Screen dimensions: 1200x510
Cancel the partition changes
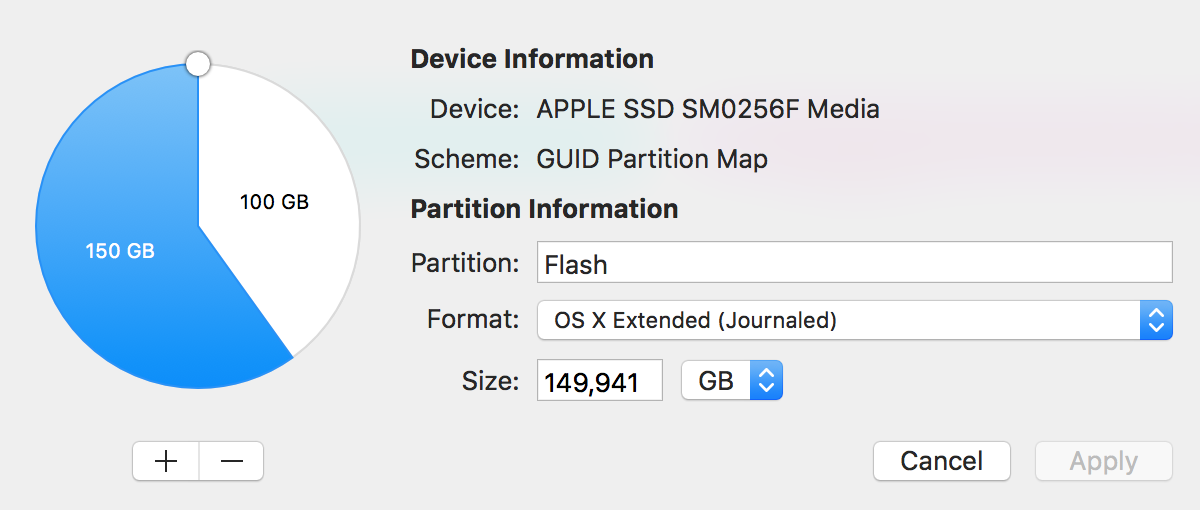(x=942, y=461)
